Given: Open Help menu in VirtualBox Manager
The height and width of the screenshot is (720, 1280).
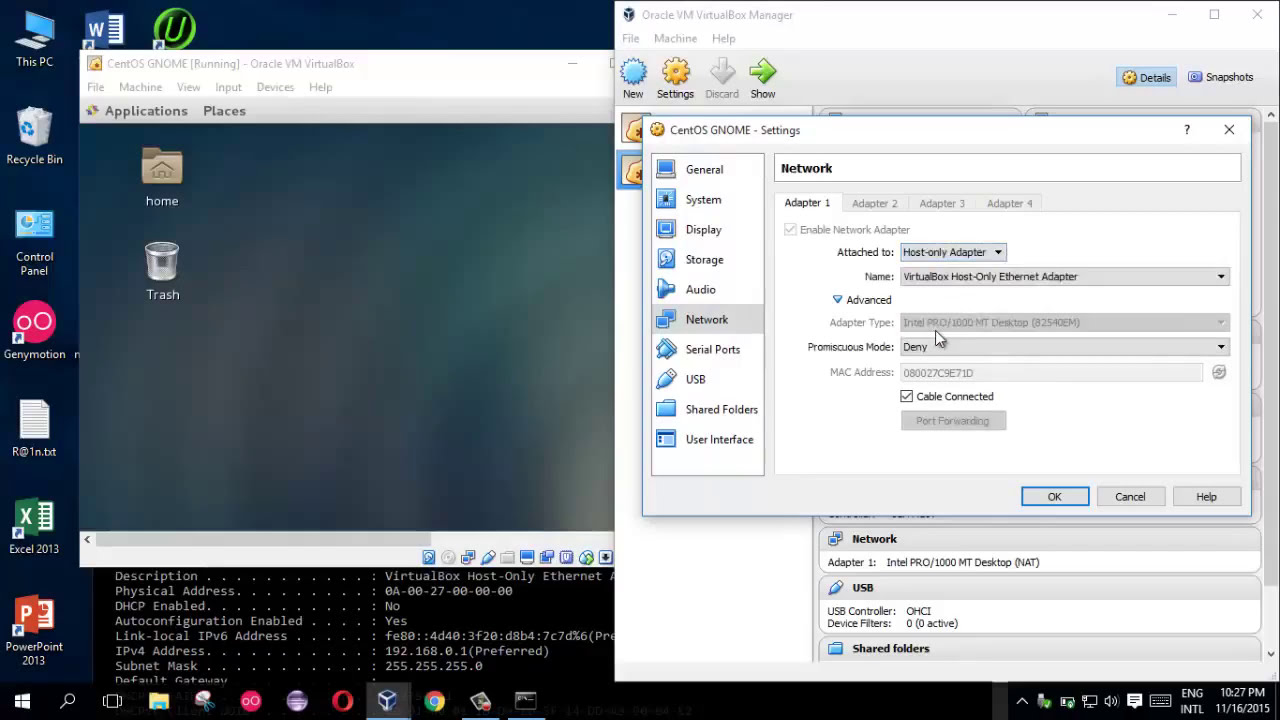Looking at the screenshot, I should 723,38.
